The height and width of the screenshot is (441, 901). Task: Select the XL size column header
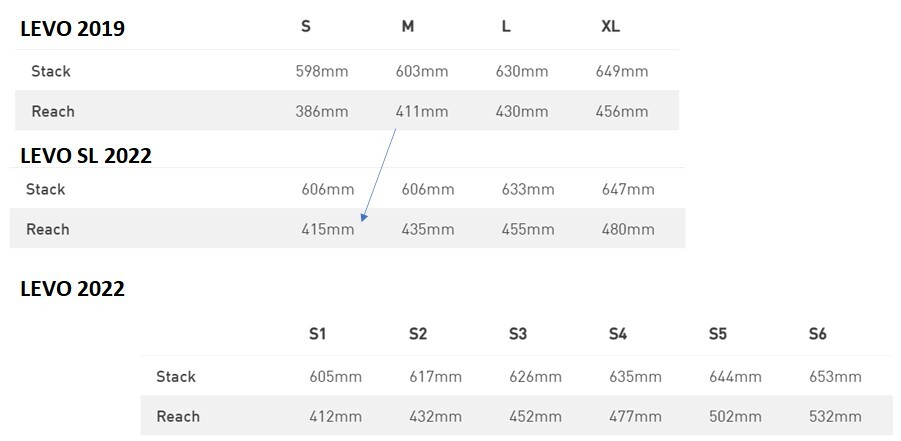tap(610, 27)
